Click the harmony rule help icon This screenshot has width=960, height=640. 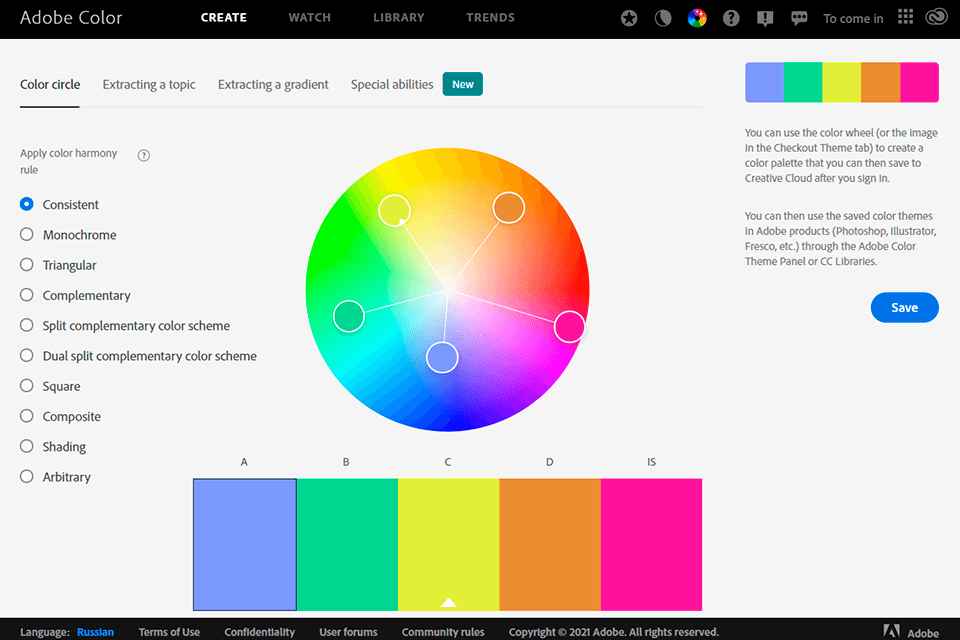pyautogui.click(x=144, y=156)
